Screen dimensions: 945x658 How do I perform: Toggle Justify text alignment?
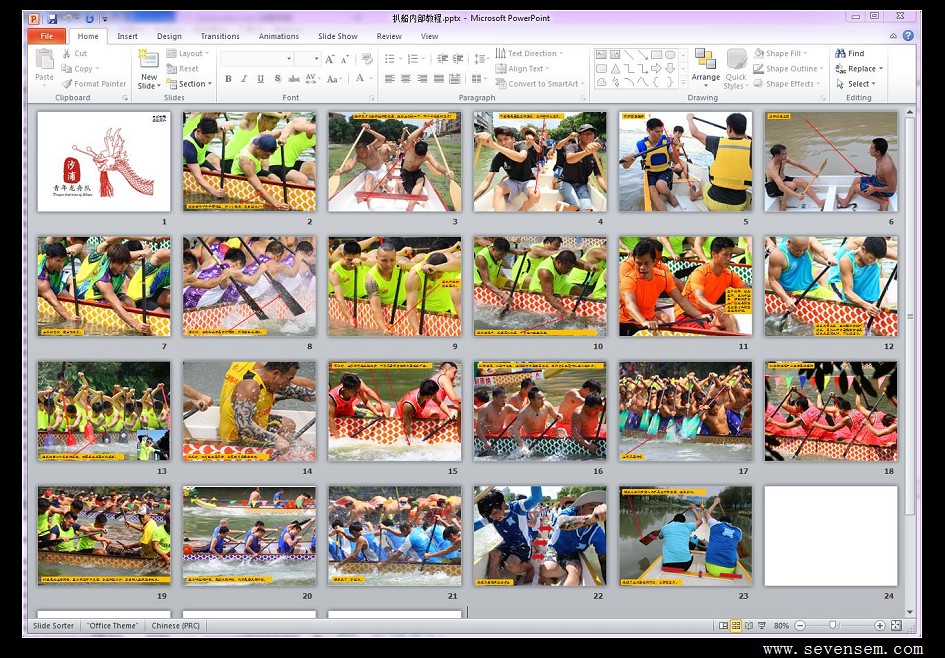click(x=439, y=78)
